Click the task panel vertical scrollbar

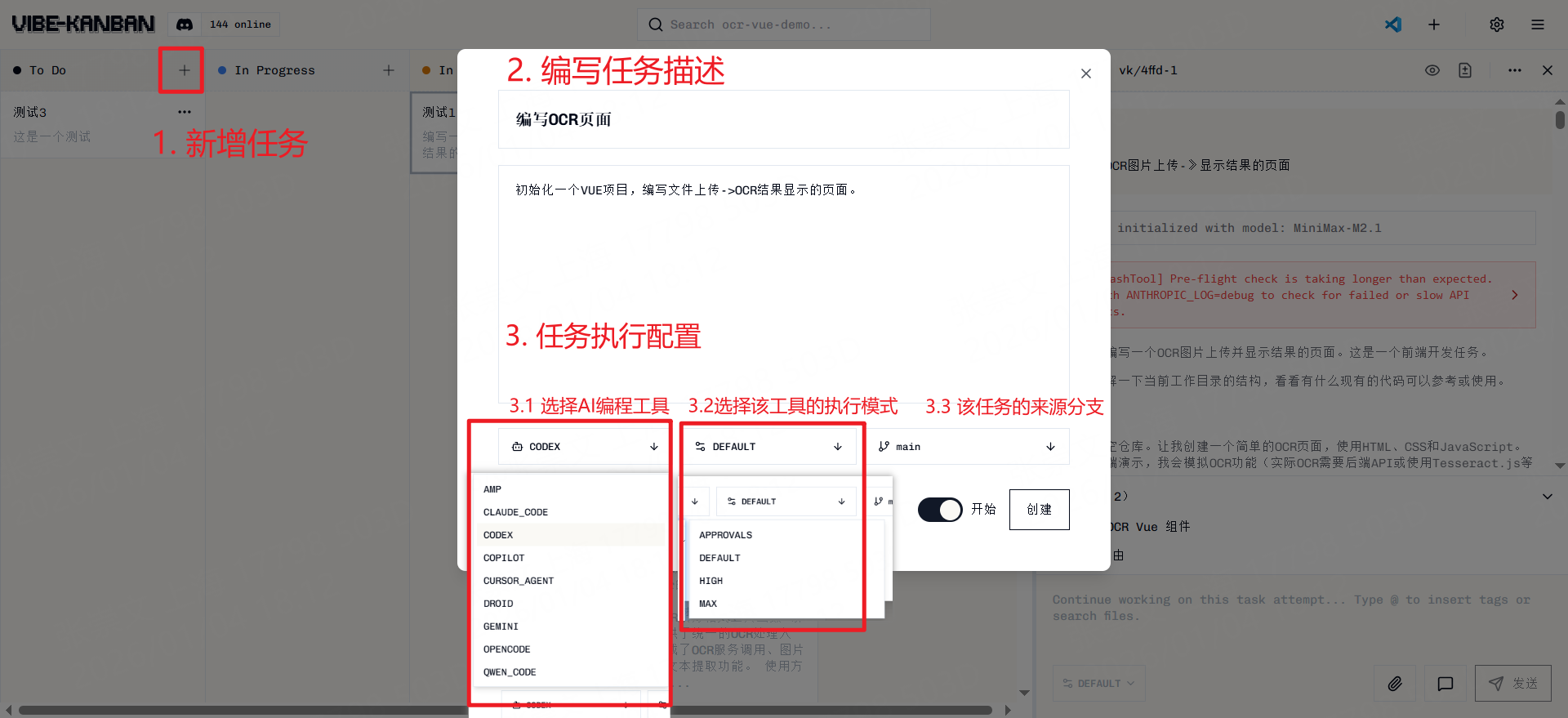[x=1560, y=120]
